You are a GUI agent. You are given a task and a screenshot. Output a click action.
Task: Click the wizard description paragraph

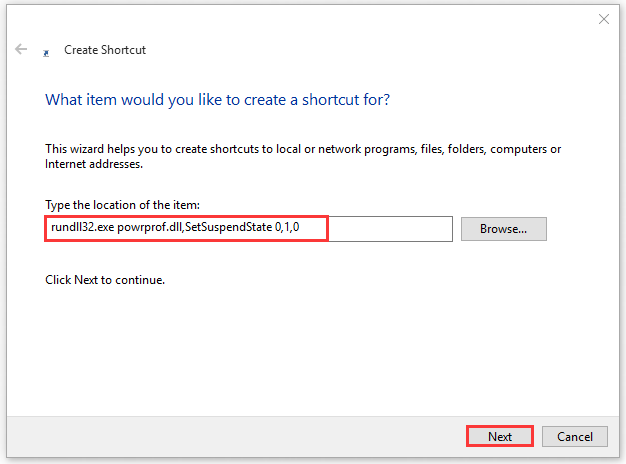tap(300, 156)
